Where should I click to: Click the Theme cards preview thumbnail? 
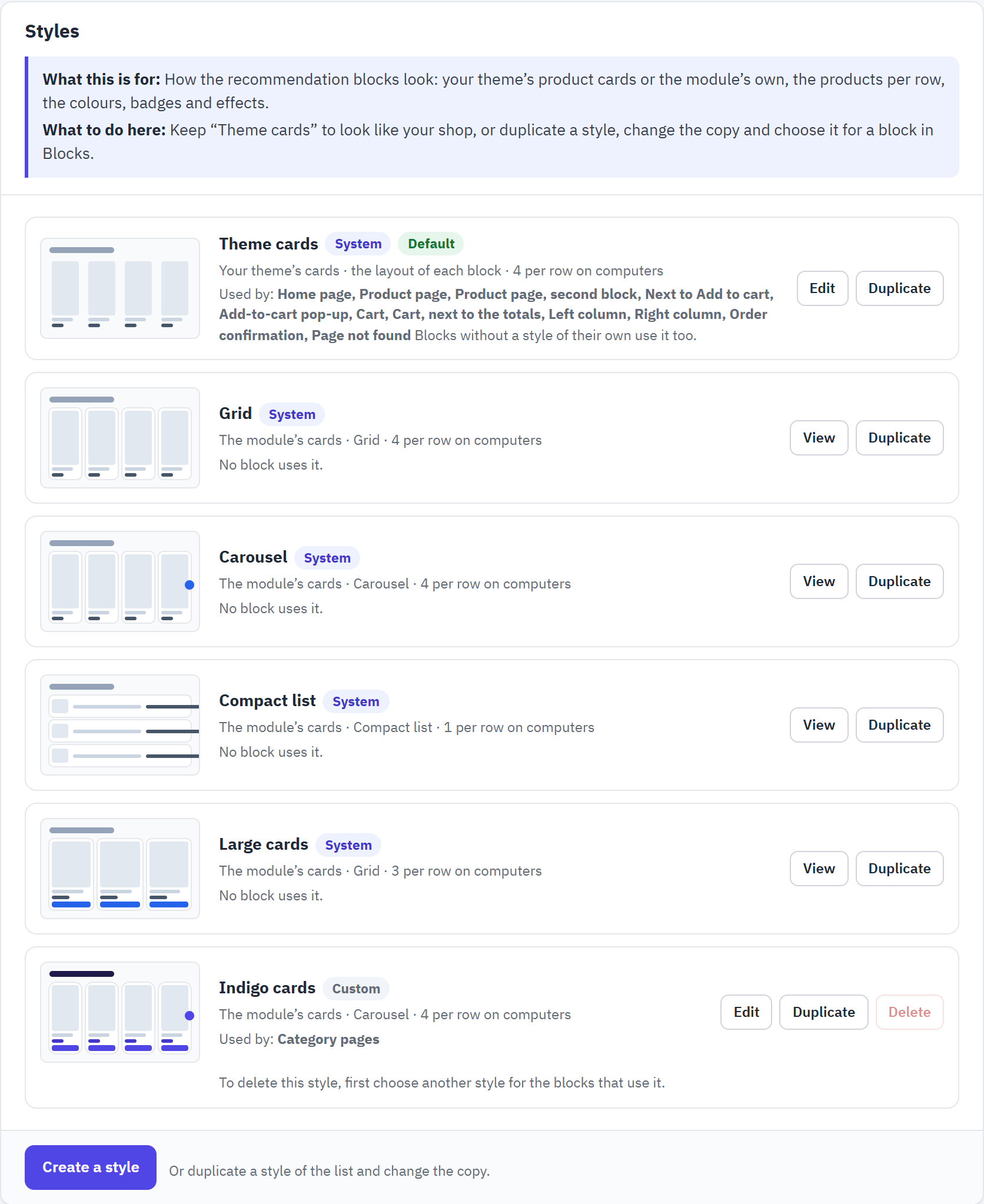[120, 288]
